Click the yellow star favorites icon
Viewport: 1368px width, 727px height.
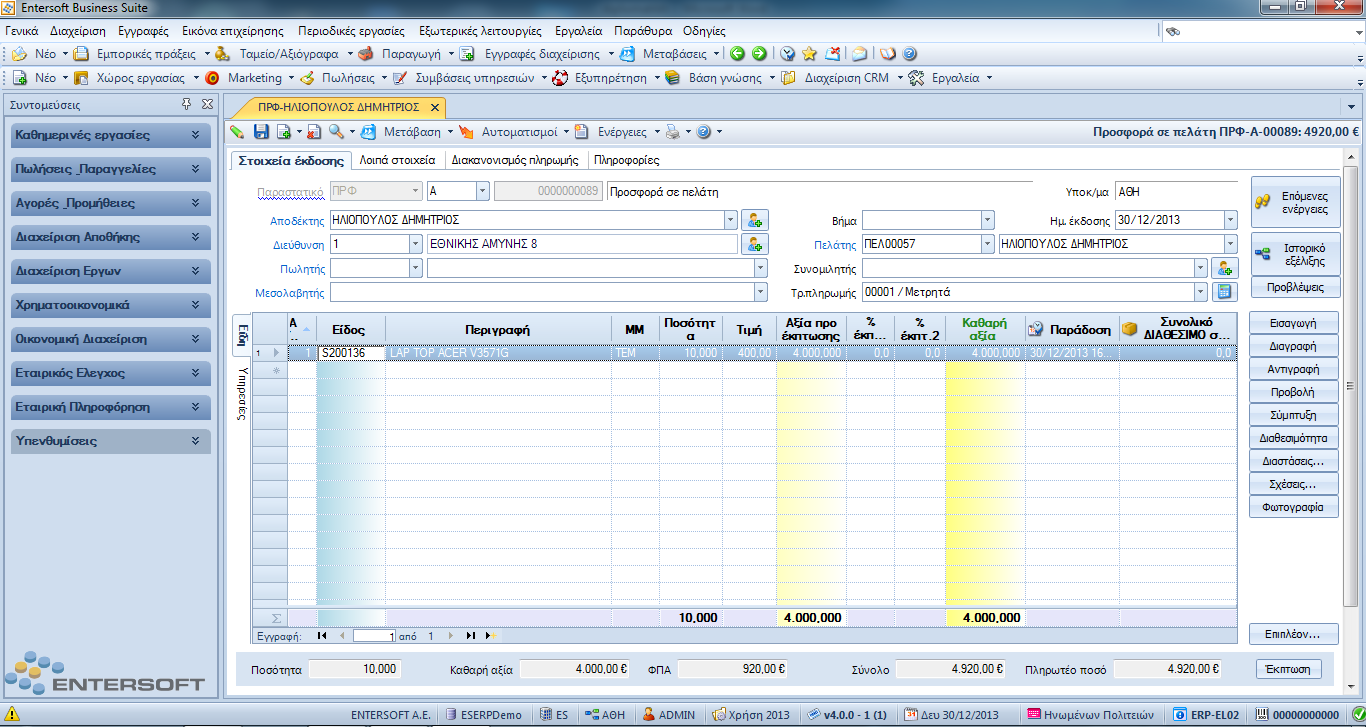tap(809, 54)
